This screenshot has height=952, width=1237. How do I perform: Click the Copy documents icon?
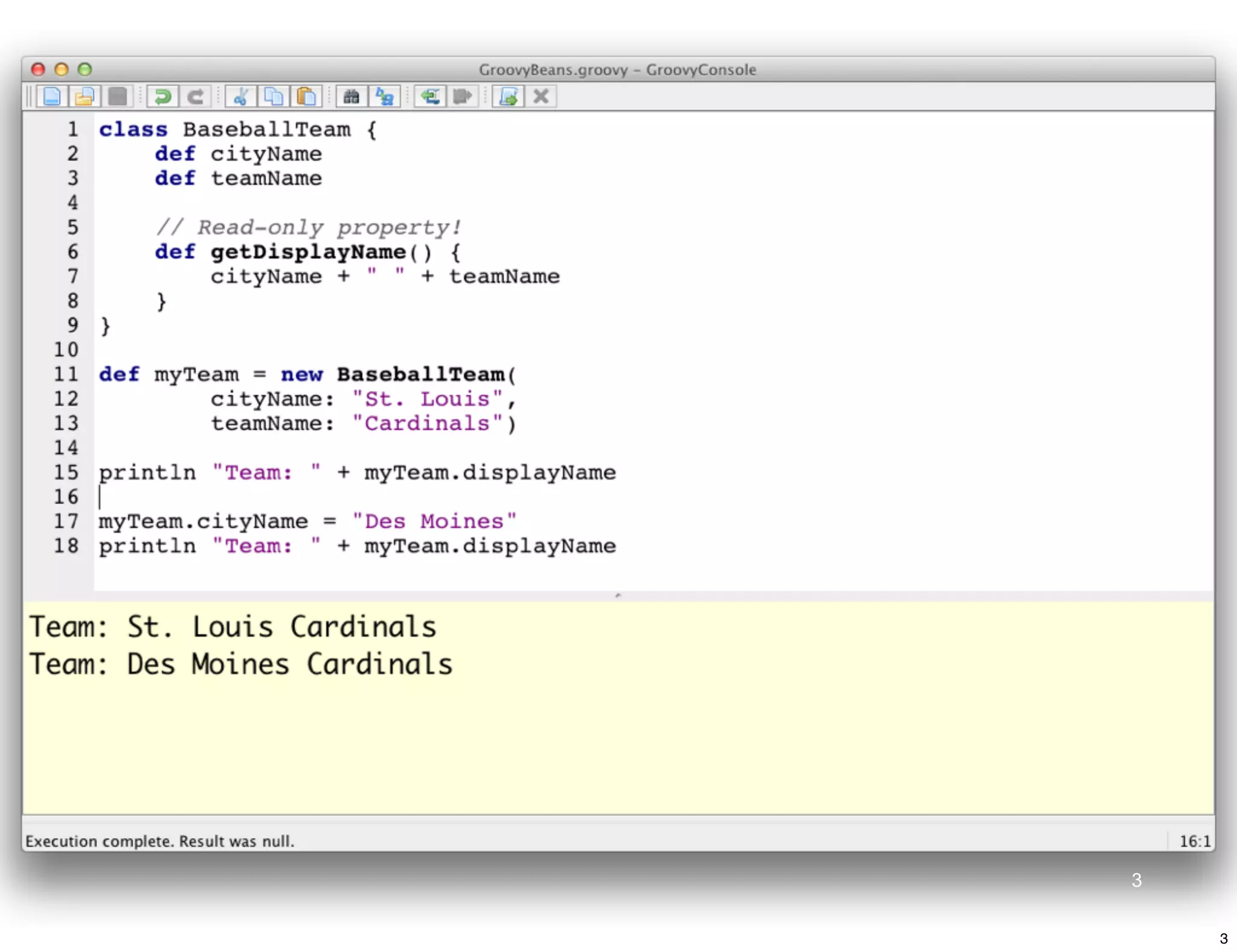click(x=274, y=97)
